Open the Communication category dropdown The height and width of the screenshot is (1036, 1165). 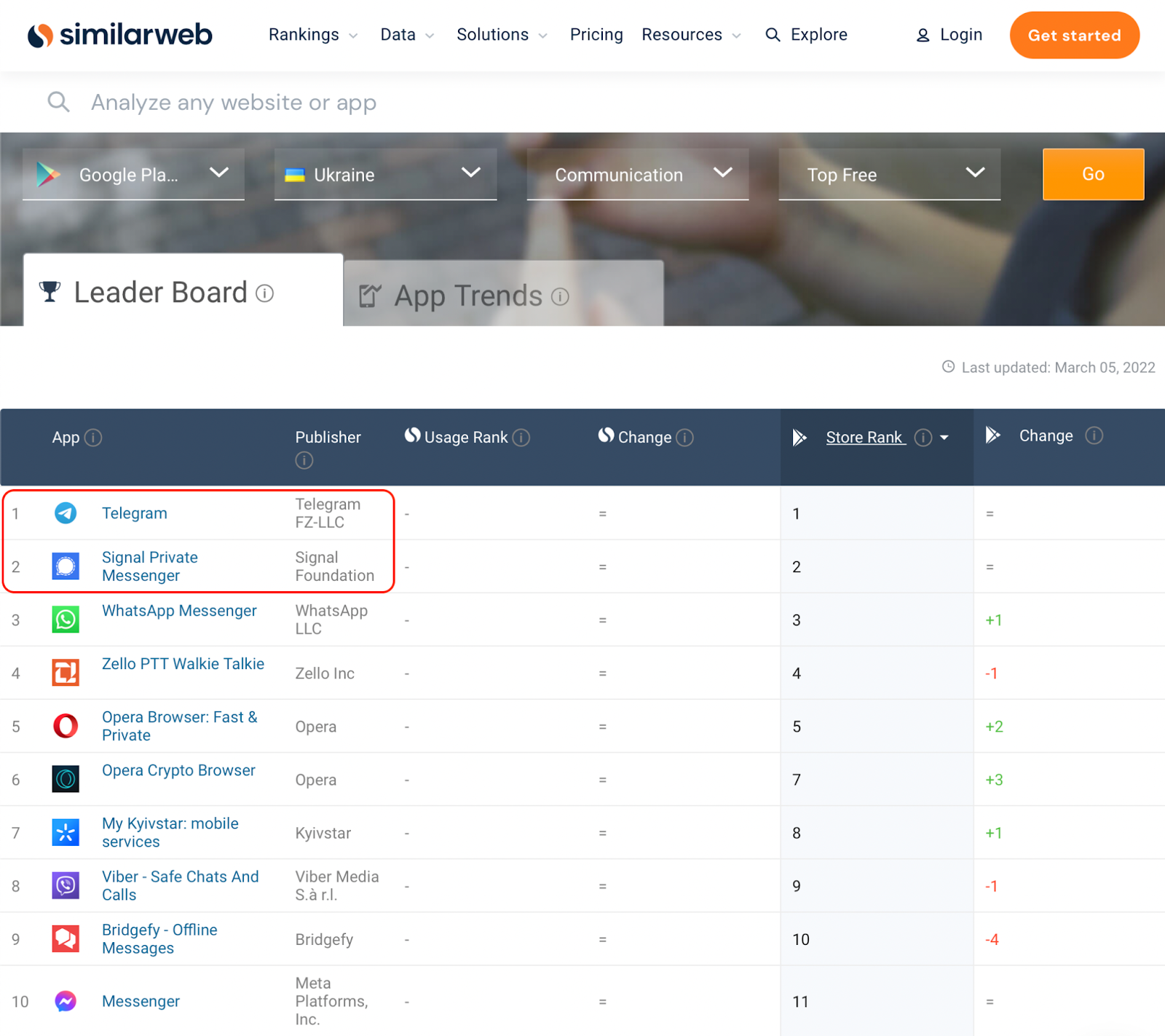[637, 174]
